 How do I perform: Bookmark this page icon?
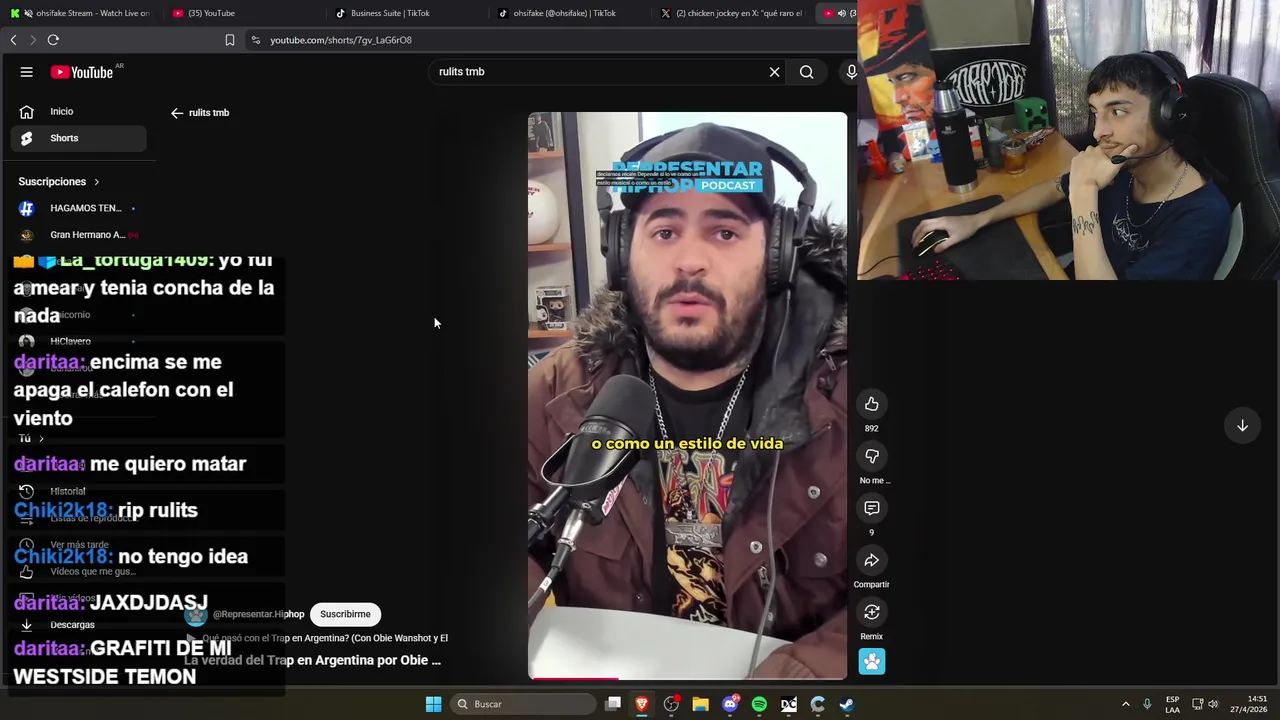pyautogui.click(x=230, y=40)
